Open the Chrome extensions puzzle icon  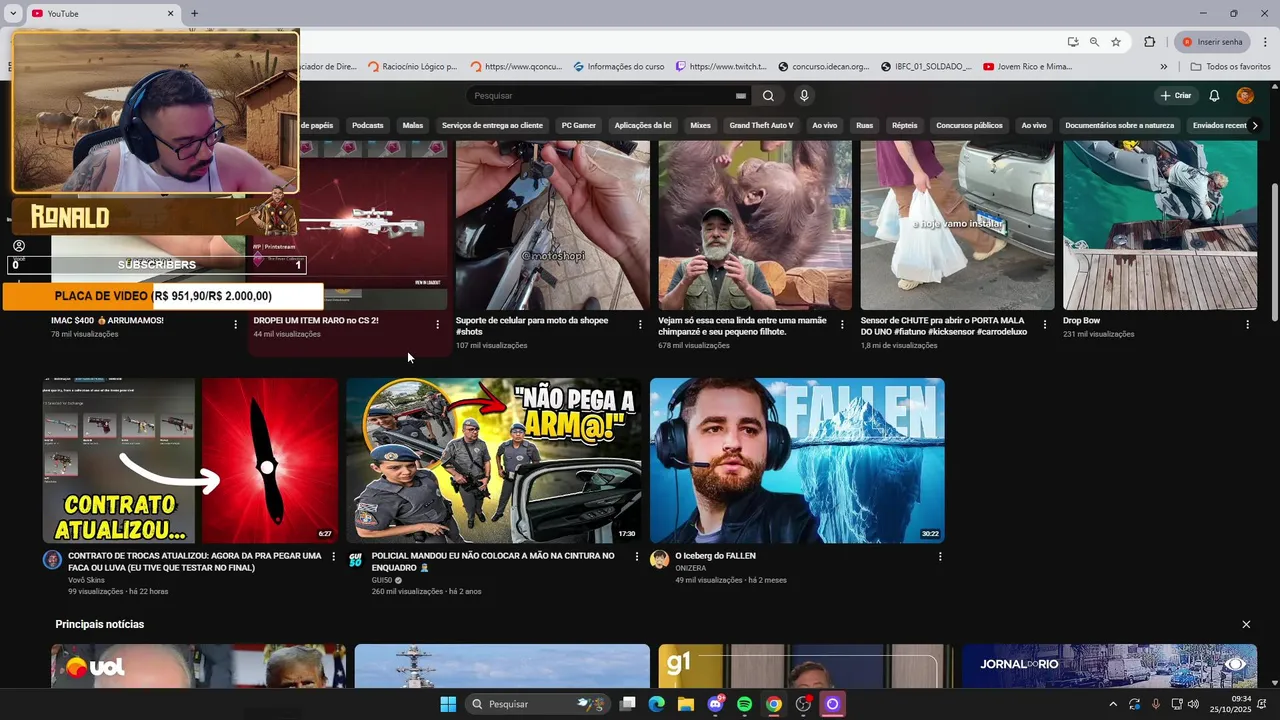pos(1149,42)
